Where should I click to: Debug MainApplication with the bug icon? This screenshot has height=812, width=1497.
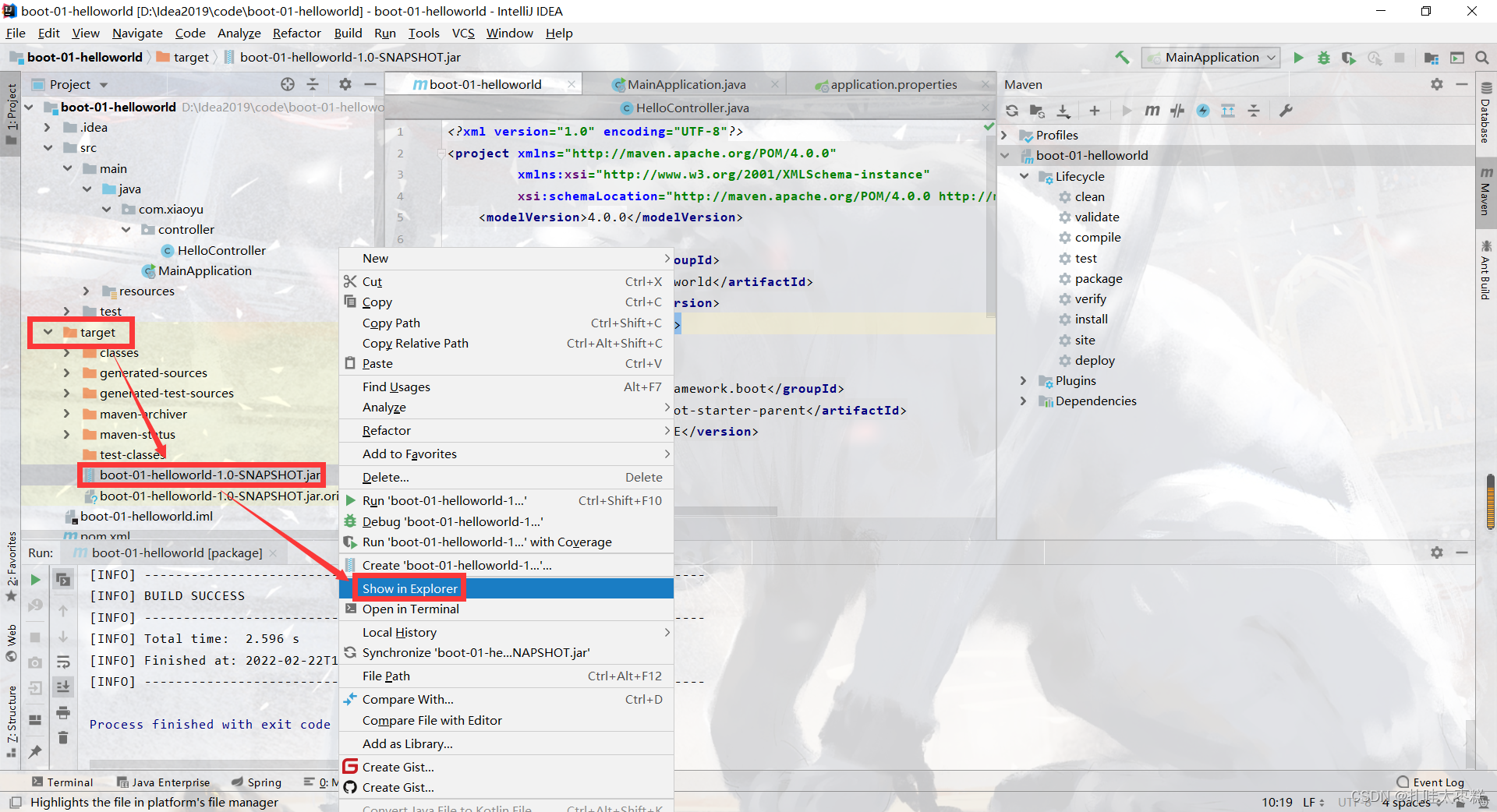pyautogui.click(x=1324, y=58)
